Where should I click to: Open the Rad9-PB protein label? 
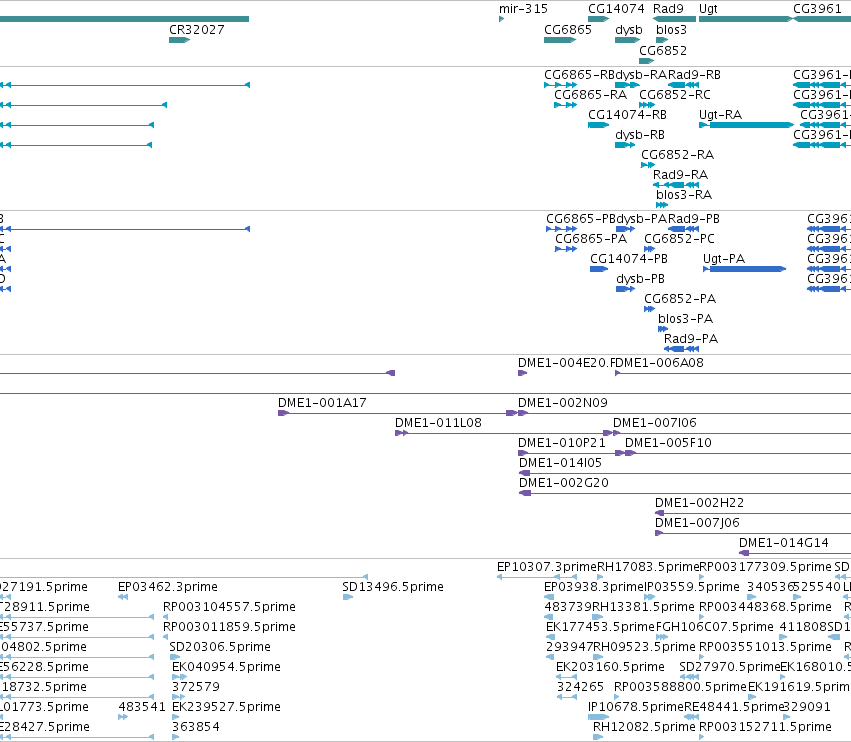(694, 219)
